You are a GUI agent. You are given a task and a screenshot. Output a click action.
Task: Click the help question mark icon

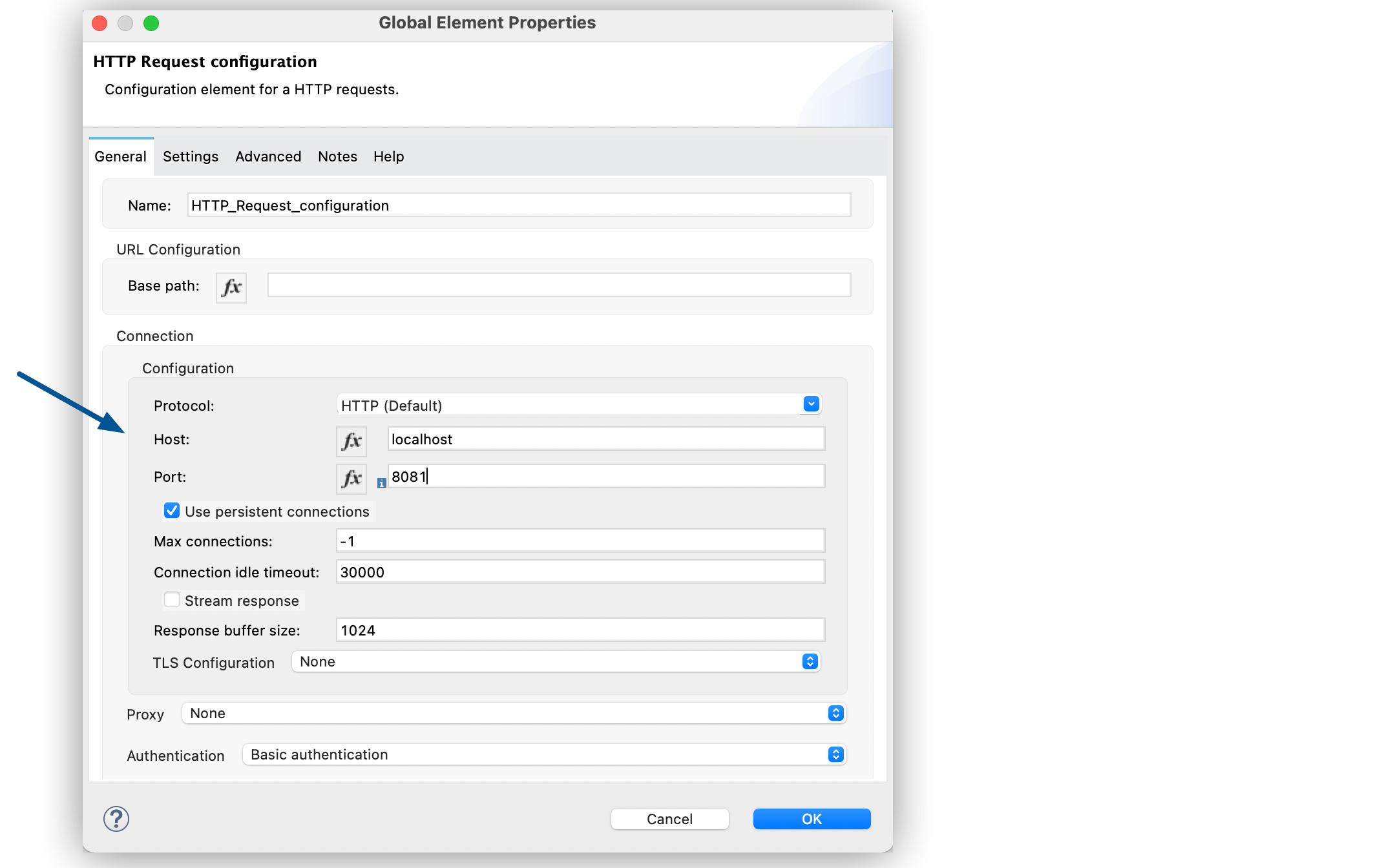point(116,818)
